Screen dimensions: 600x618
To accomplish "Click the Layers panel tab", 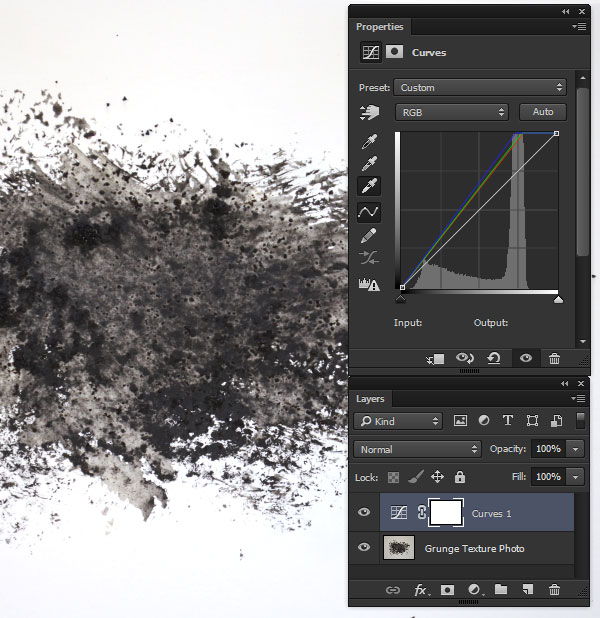I will [370, 399].
